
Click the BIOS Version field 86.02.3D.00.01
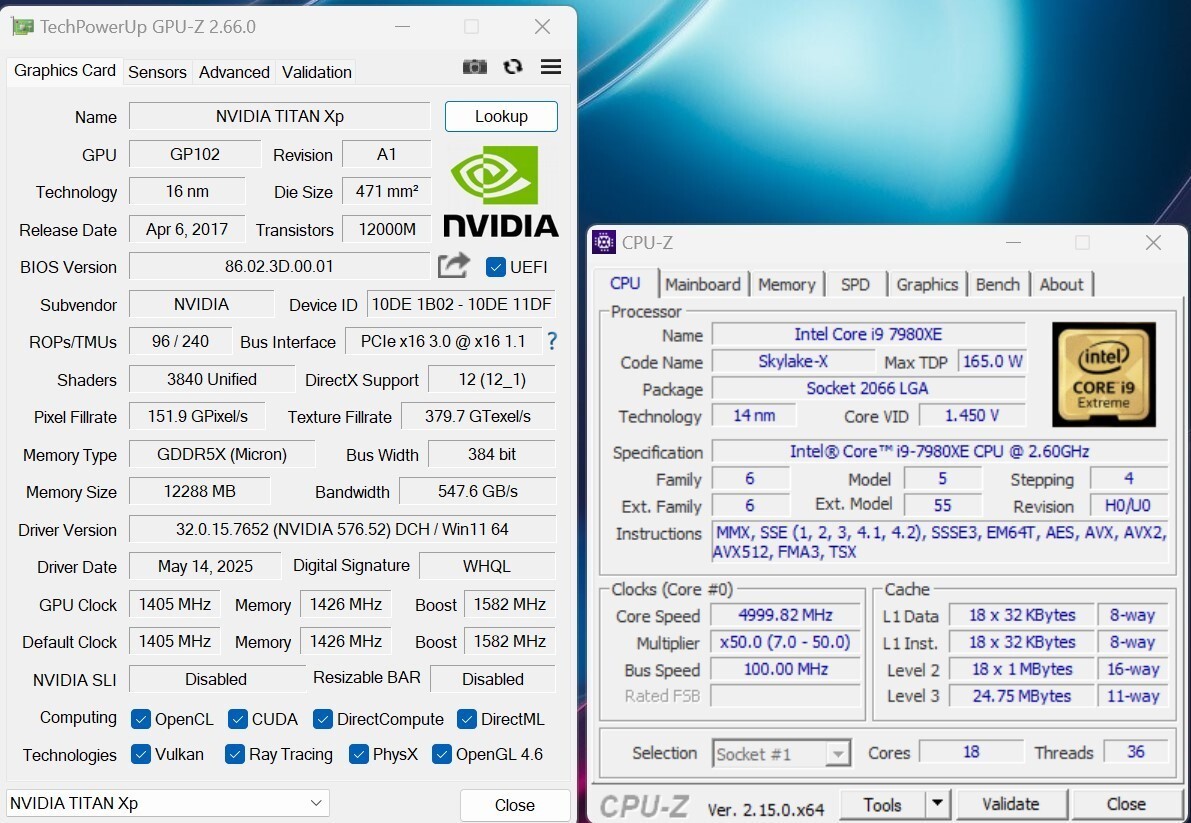[280, 266]
